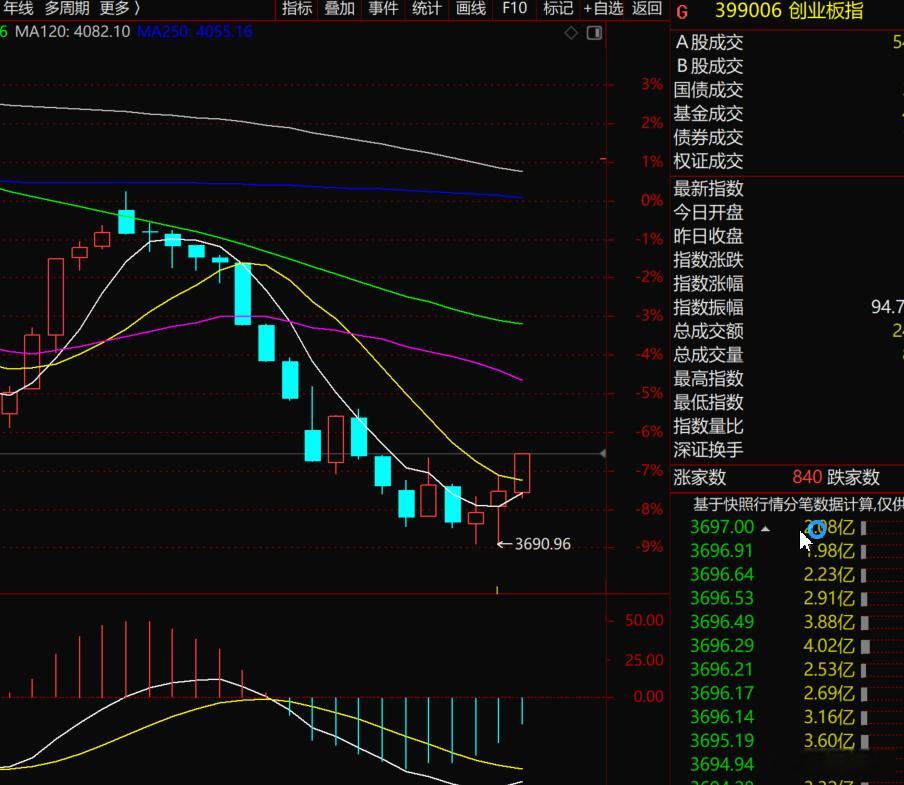Click the 昨日收盘 label
This screenshot has height=785, width=904.
click(708, 236)
